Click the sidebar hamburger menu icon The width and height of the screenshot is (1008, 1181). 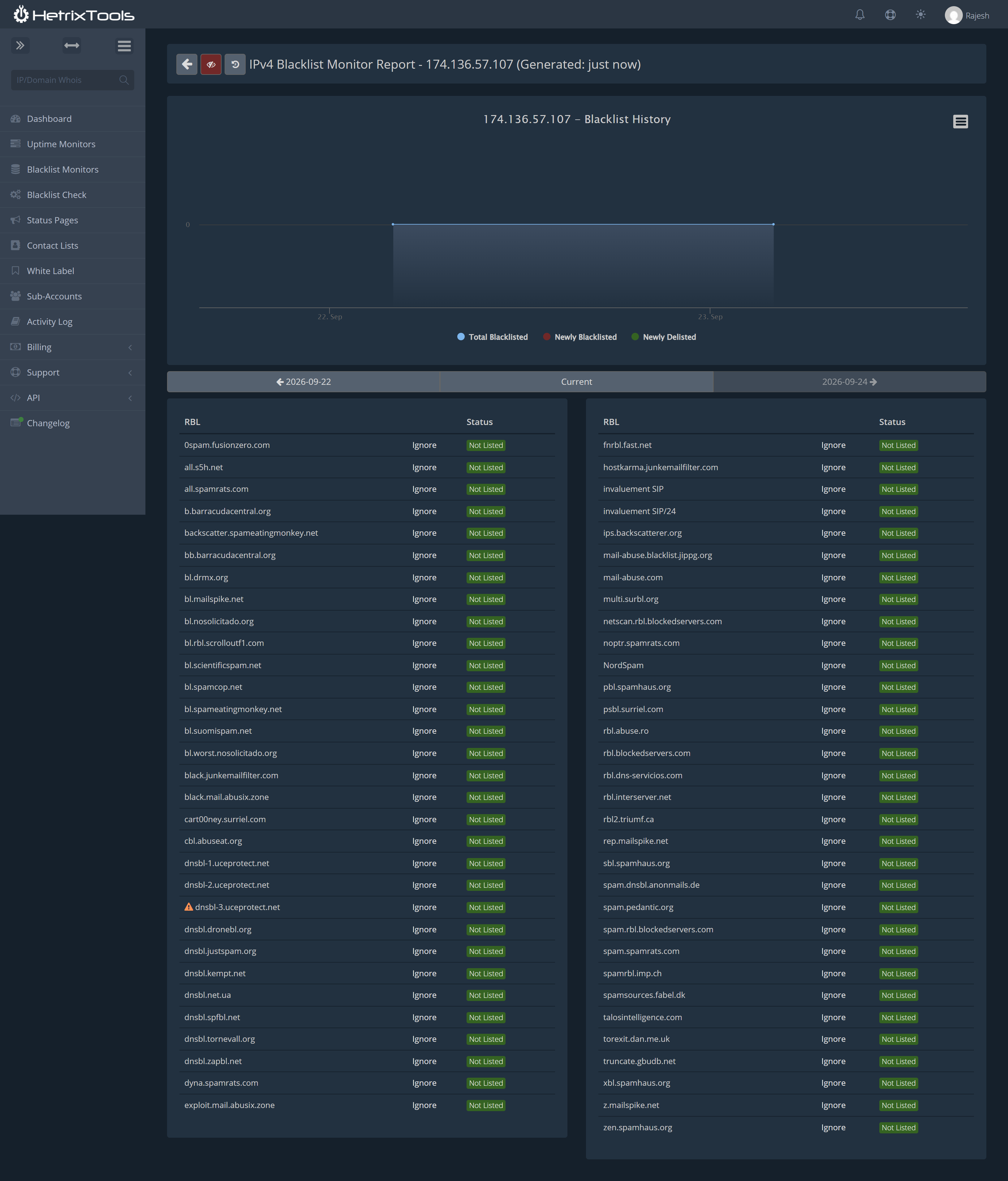[x=124, y=45]
